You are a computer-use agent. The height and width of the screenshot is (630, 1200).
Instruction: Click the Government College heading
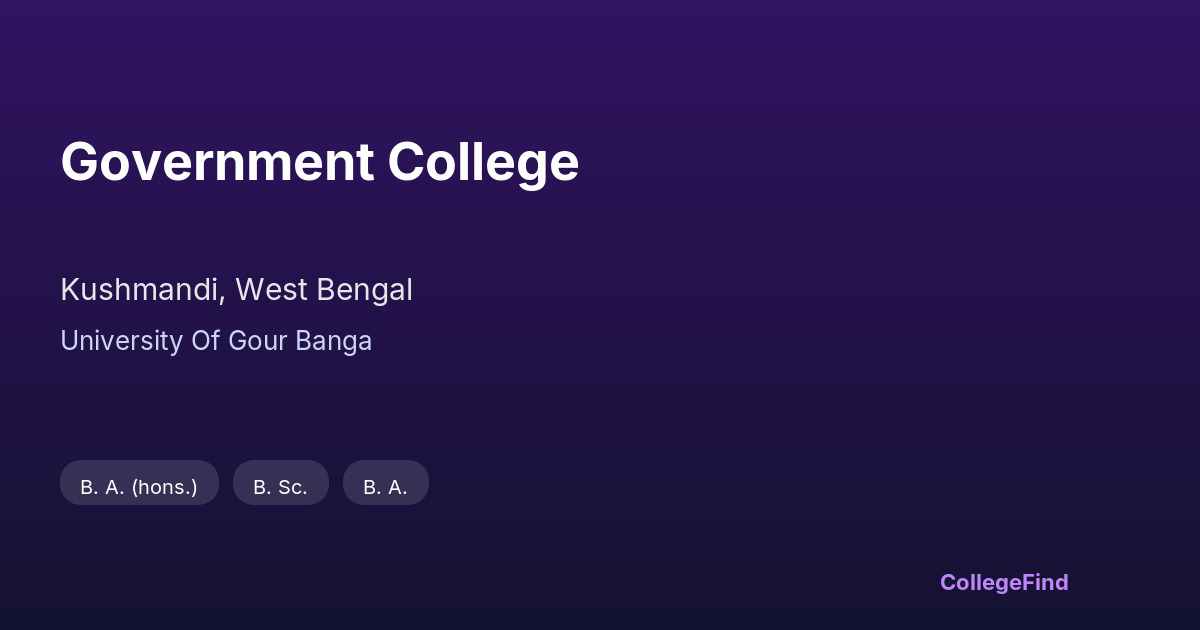tap(319, 162)
